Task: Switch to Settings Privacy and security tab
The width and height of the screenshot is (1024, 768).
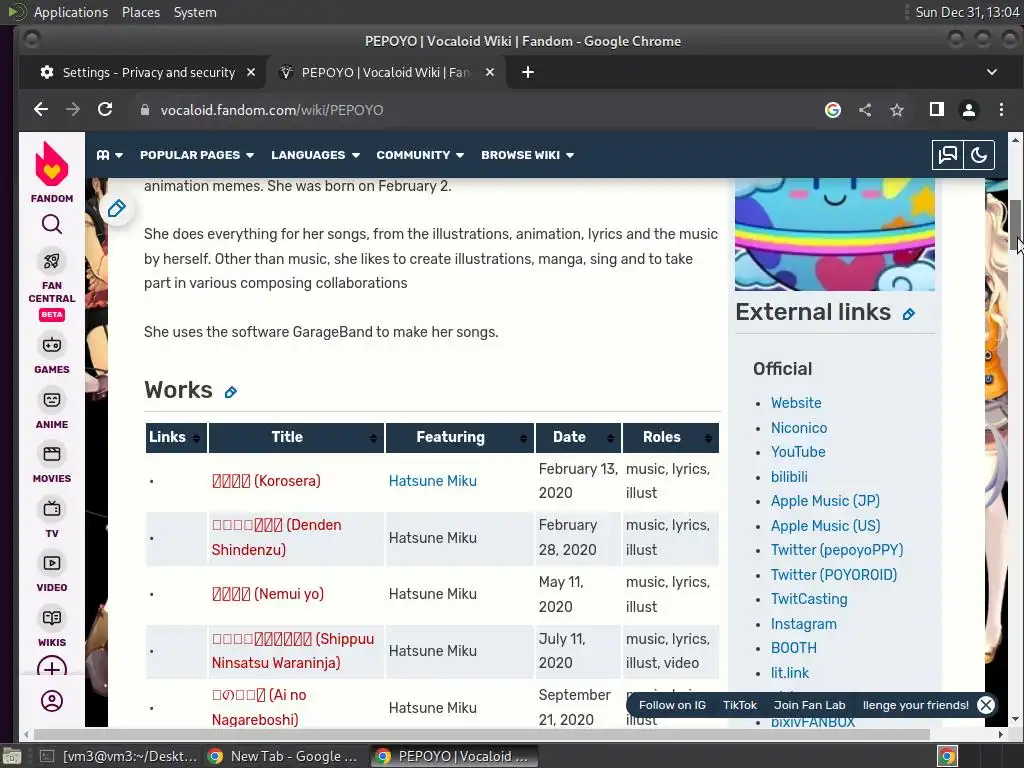Action: click(x=142, y=72)
